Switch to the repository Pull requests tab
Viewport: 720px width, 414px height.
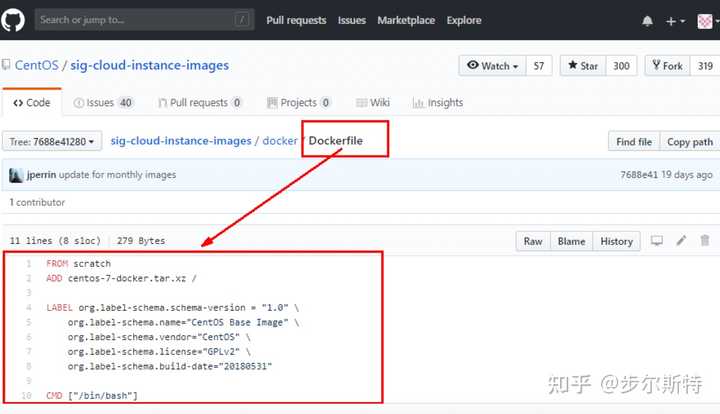[200, 102]
